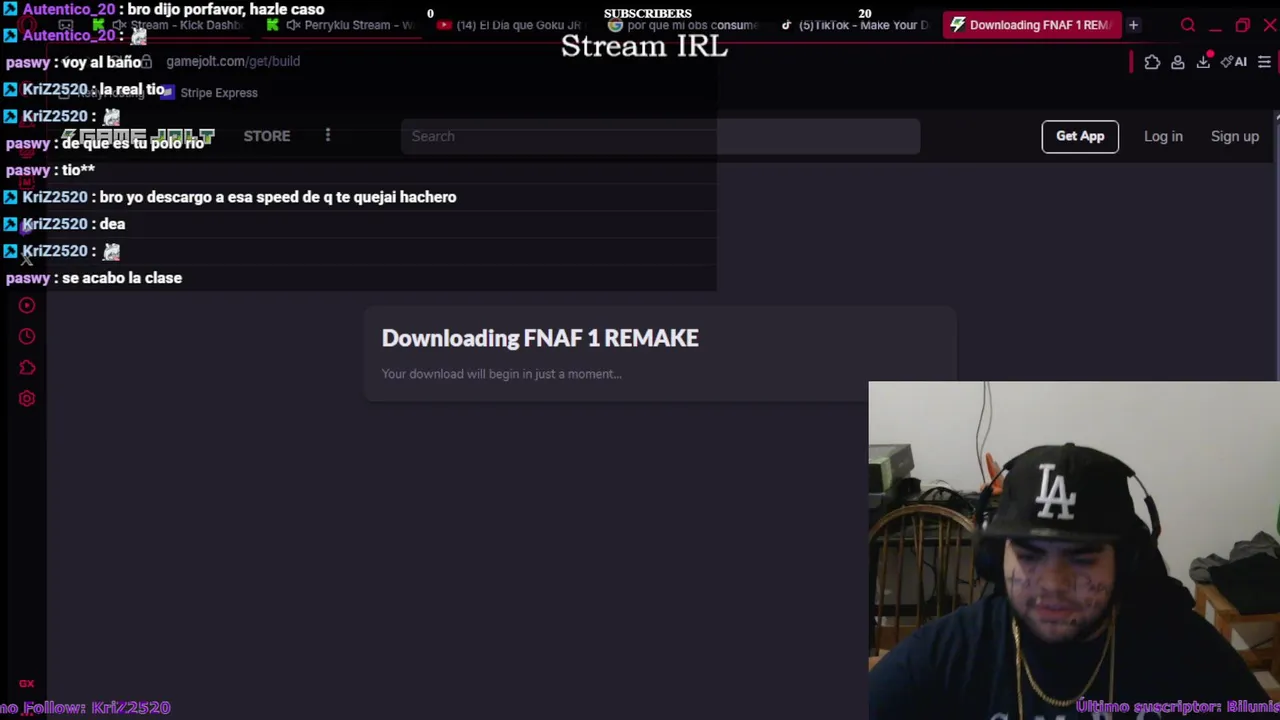Open the easy setup menu lines icon
Image resolution: width=1280 pixels, height=720 pixels.
[x=1264, y=62]
